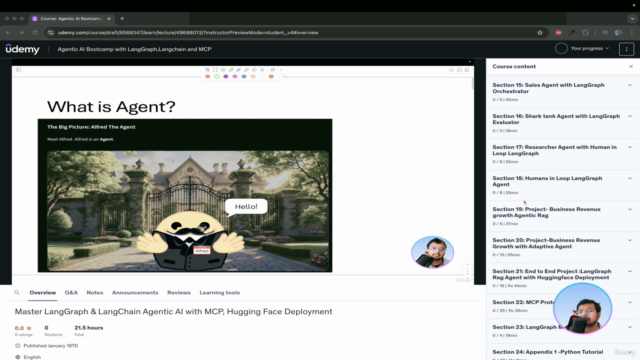Viewport: 640px width, 360px height.
Task: Click the small presenter webcam bubble inside the slide
Action: click(432, 252)
